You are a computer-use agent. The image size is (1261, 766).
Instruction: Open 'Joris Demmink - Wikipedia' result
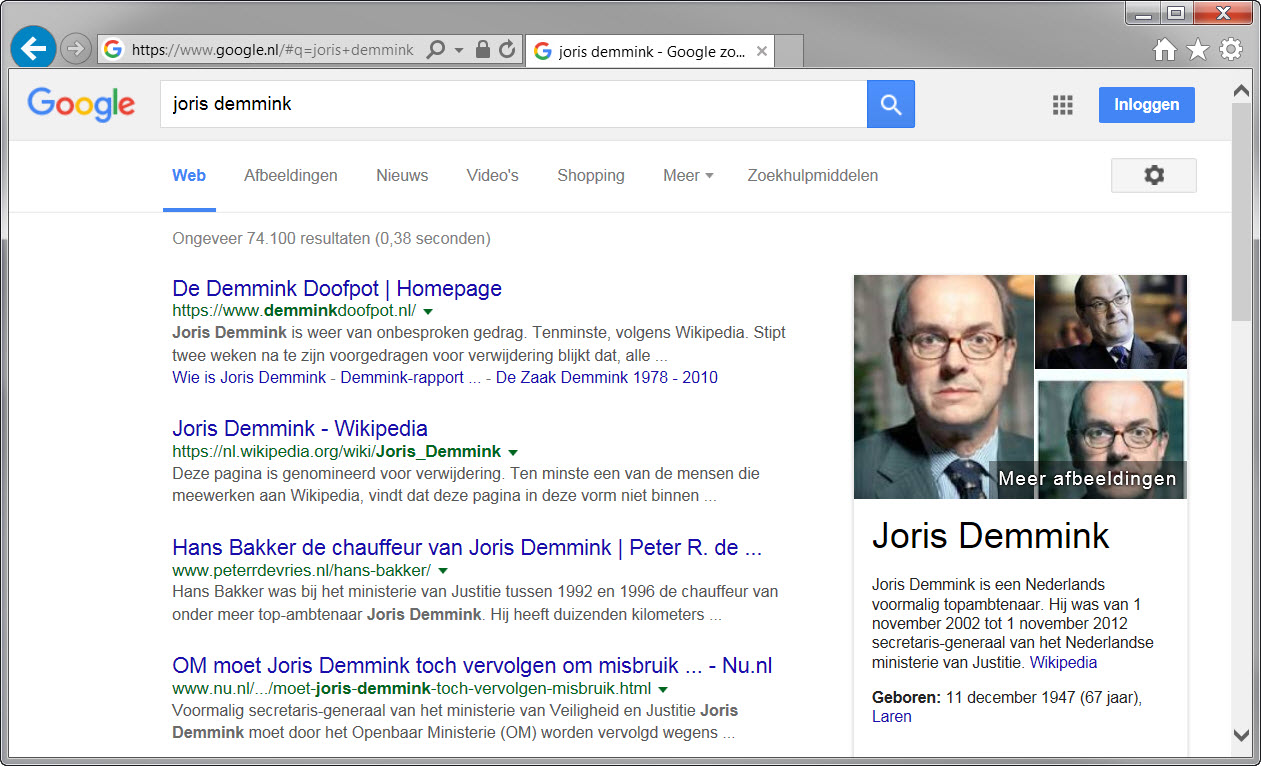[x=300, y=429]
